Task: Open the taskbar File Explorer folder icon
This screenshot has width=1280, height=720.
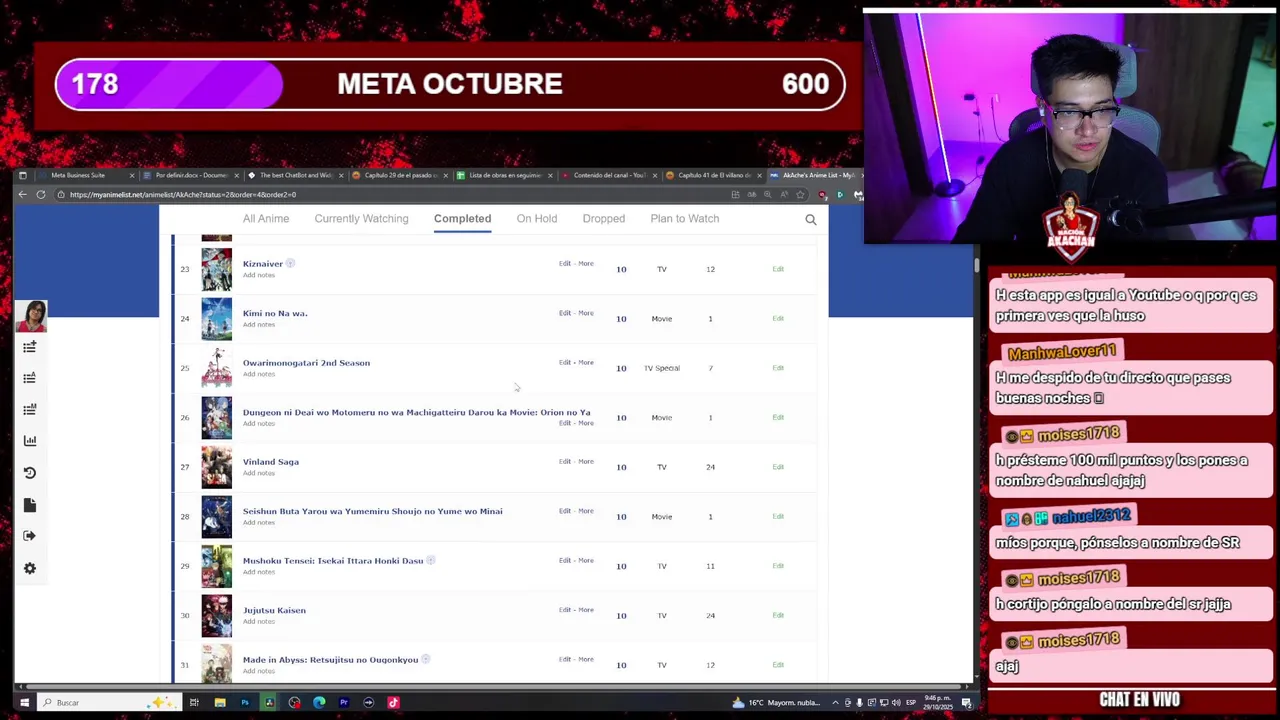Action: pyautogui.click(x=220, y=703)
